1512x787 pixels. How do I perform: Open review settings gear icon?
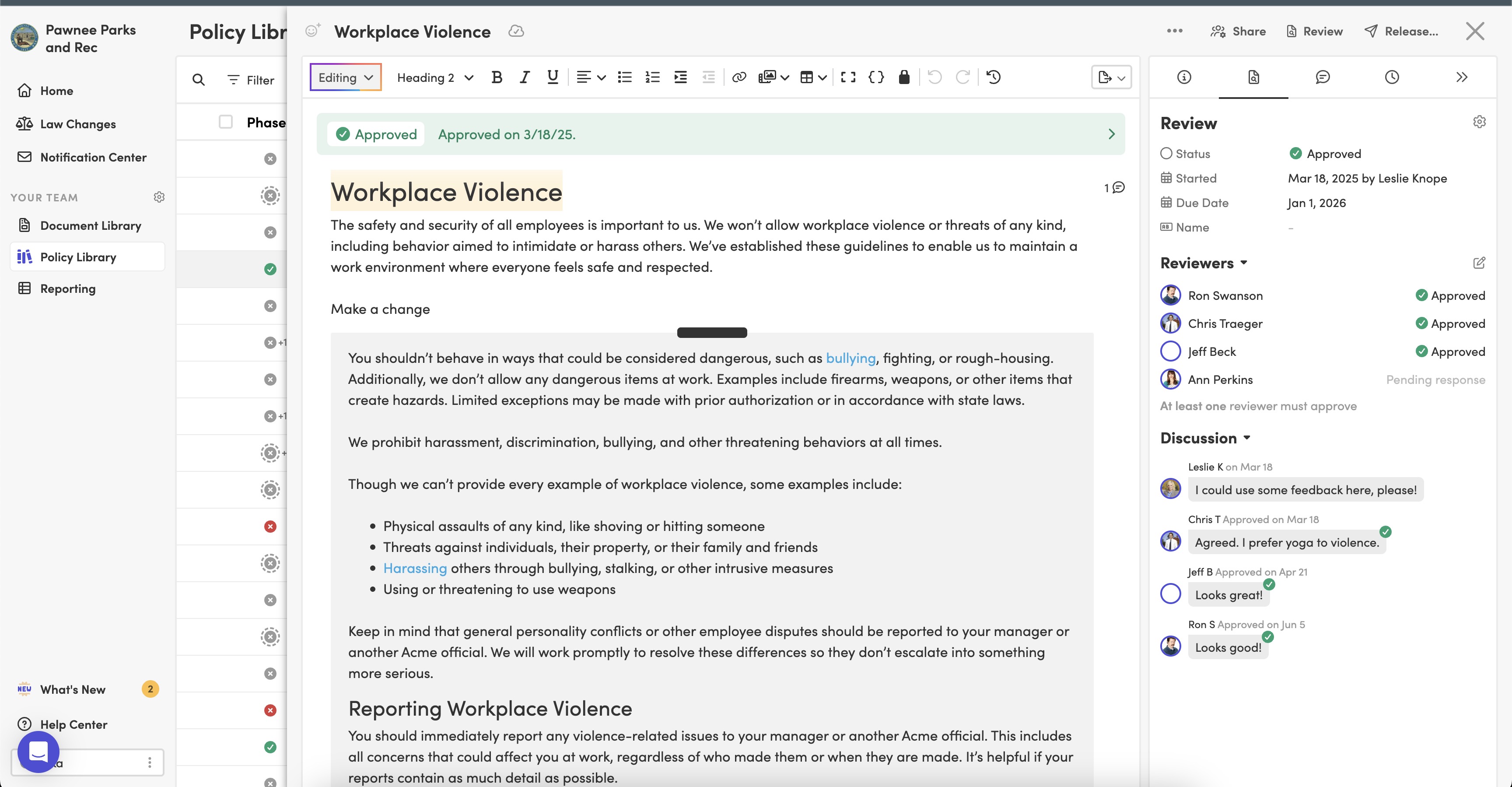click(1479, 122)
